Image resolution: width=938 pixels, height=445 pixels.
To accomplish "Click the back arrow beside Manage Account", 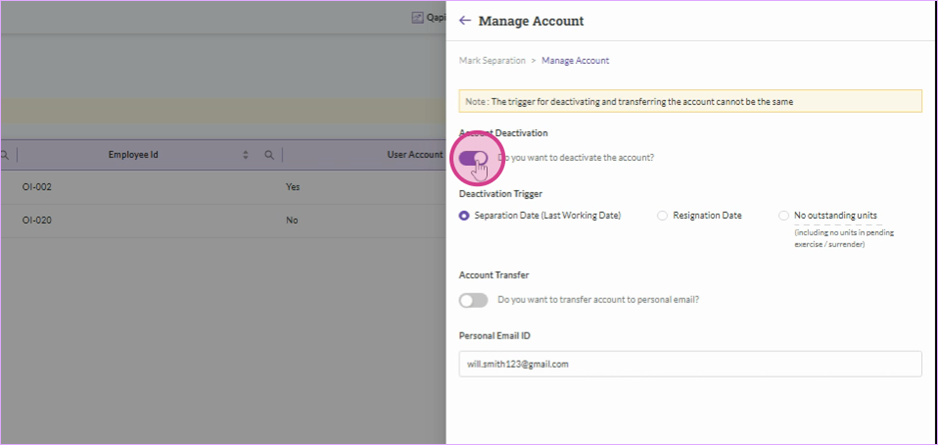I will click(x=465, y=21).
